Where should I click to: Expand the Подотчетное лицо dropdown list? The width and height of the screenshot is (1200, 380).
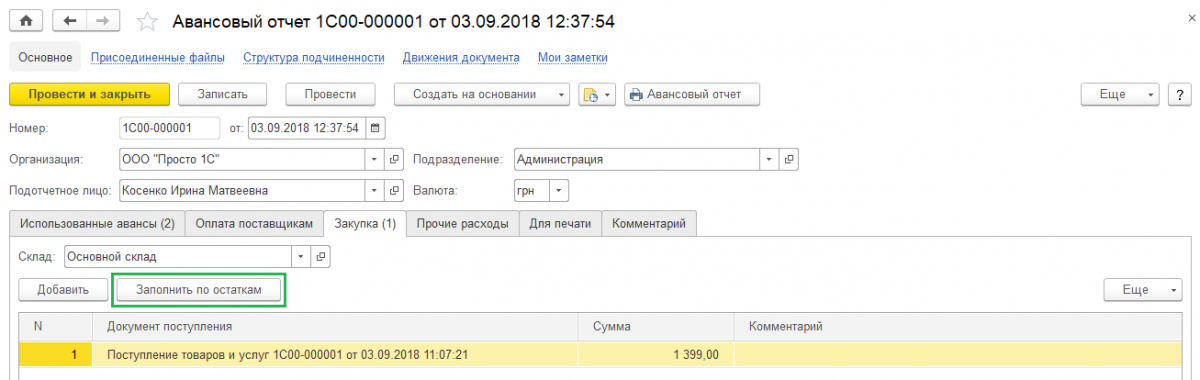375,190
